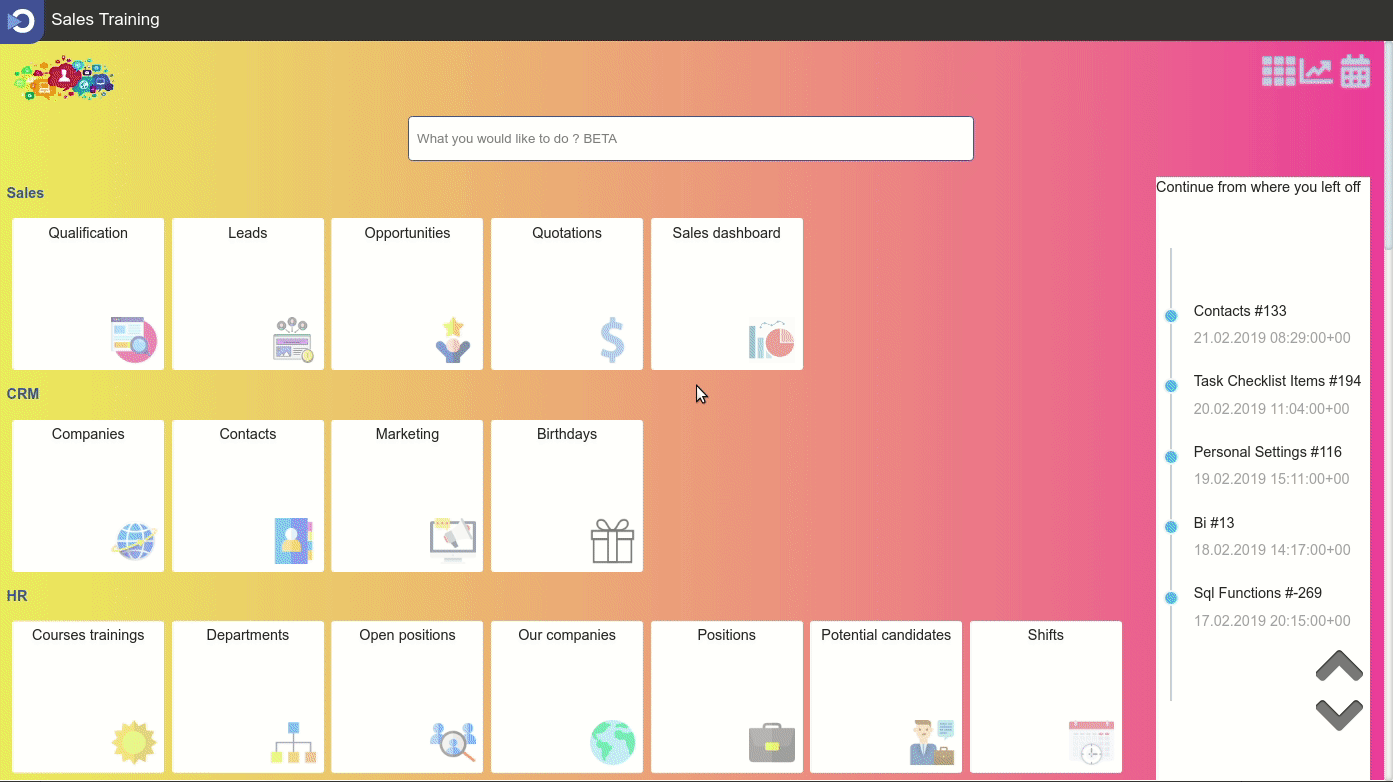Click timestamp 17.02.2019 20:15:00+00

pos(1272,621)
